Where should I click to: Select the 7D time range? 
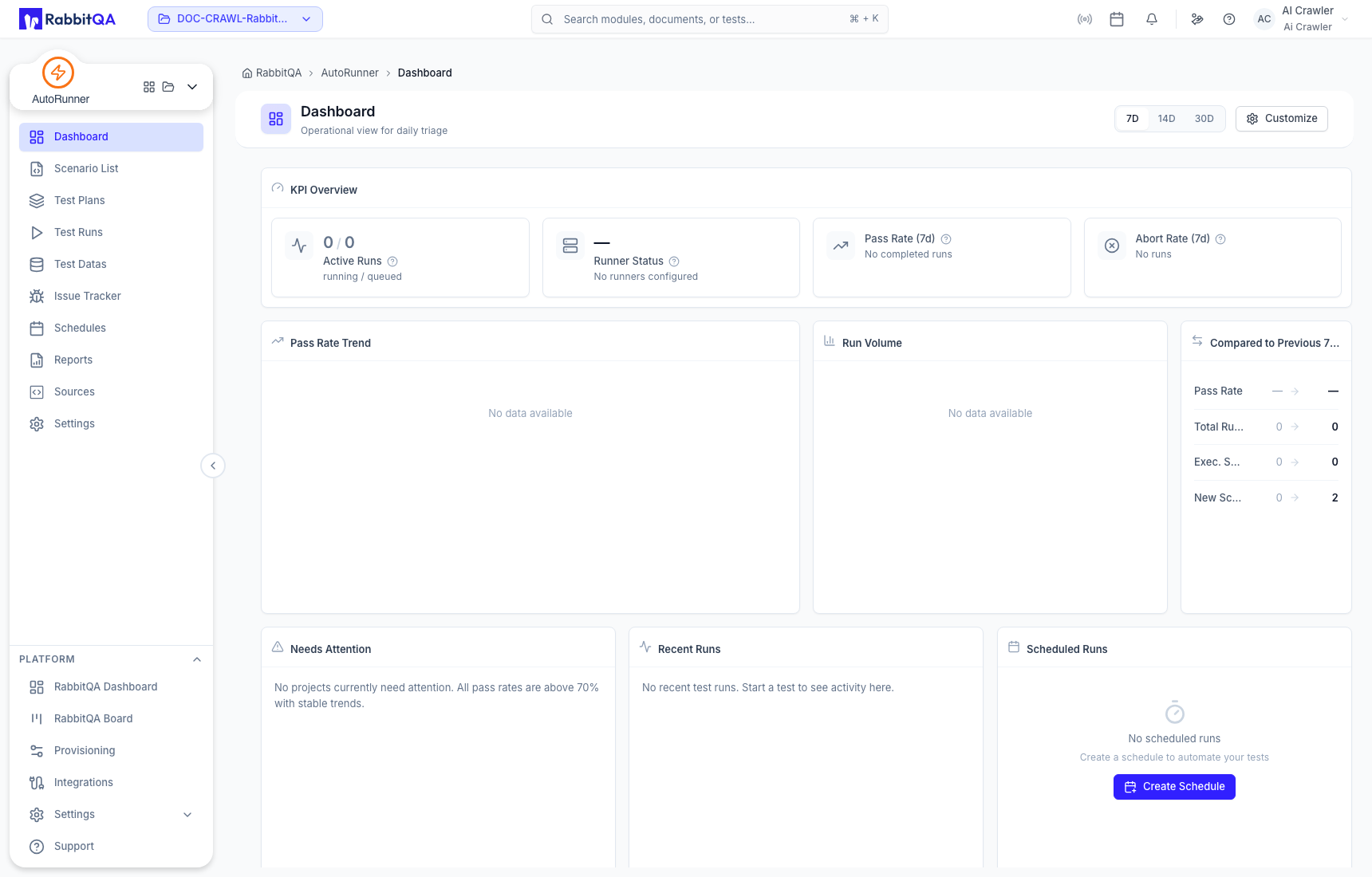1132,119
